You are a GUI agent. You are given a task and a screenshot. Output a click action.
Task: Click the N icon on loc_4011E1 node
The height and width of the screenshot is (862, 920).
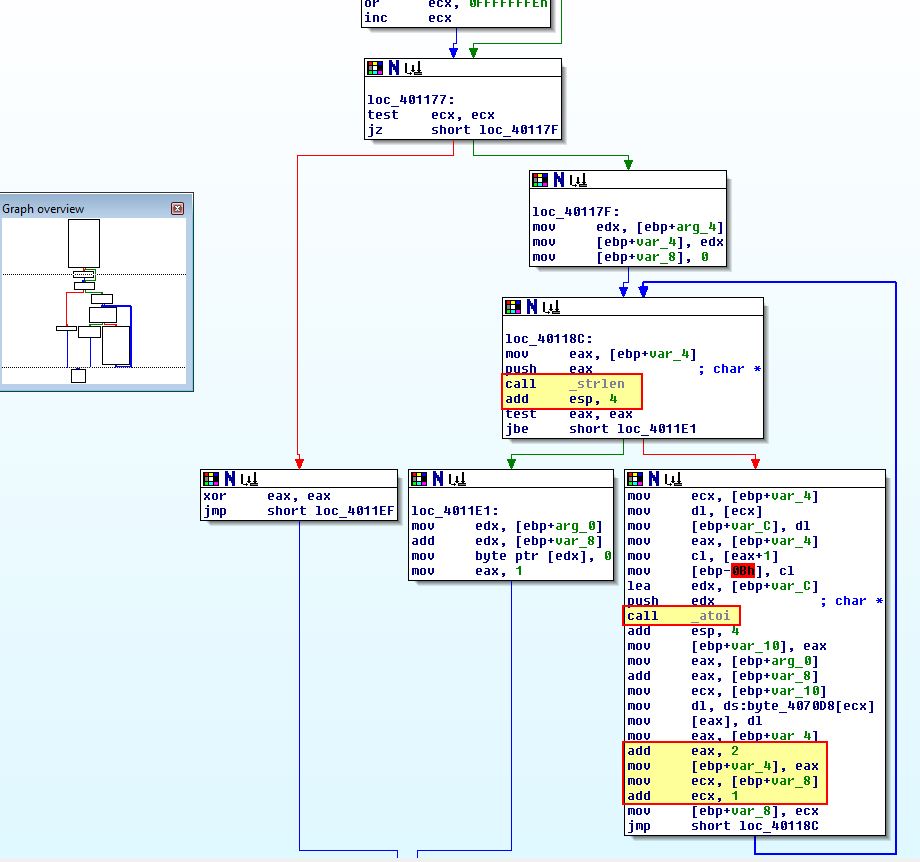pos(438,479)
